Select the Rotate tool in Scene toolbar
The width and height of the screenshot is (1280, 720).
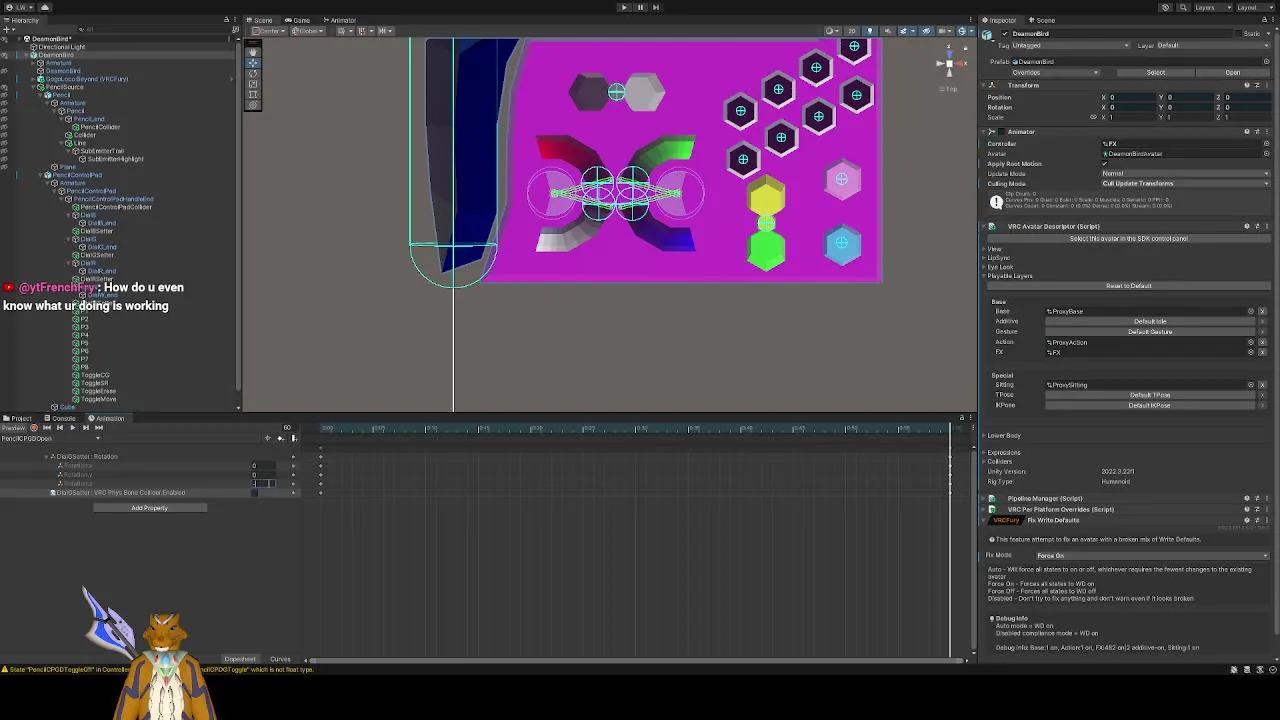pyautogui.click(x=253, y=73)
